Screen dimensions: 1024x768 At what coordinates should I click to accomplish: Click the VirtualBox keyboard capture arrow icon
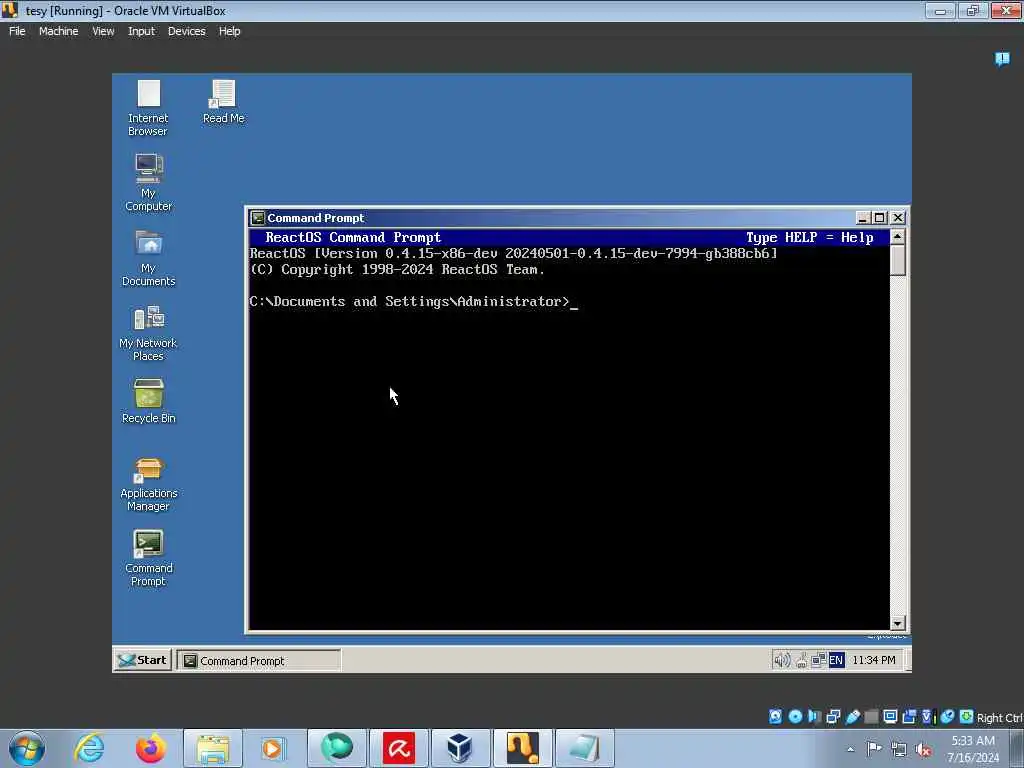[x=967, y=716]
